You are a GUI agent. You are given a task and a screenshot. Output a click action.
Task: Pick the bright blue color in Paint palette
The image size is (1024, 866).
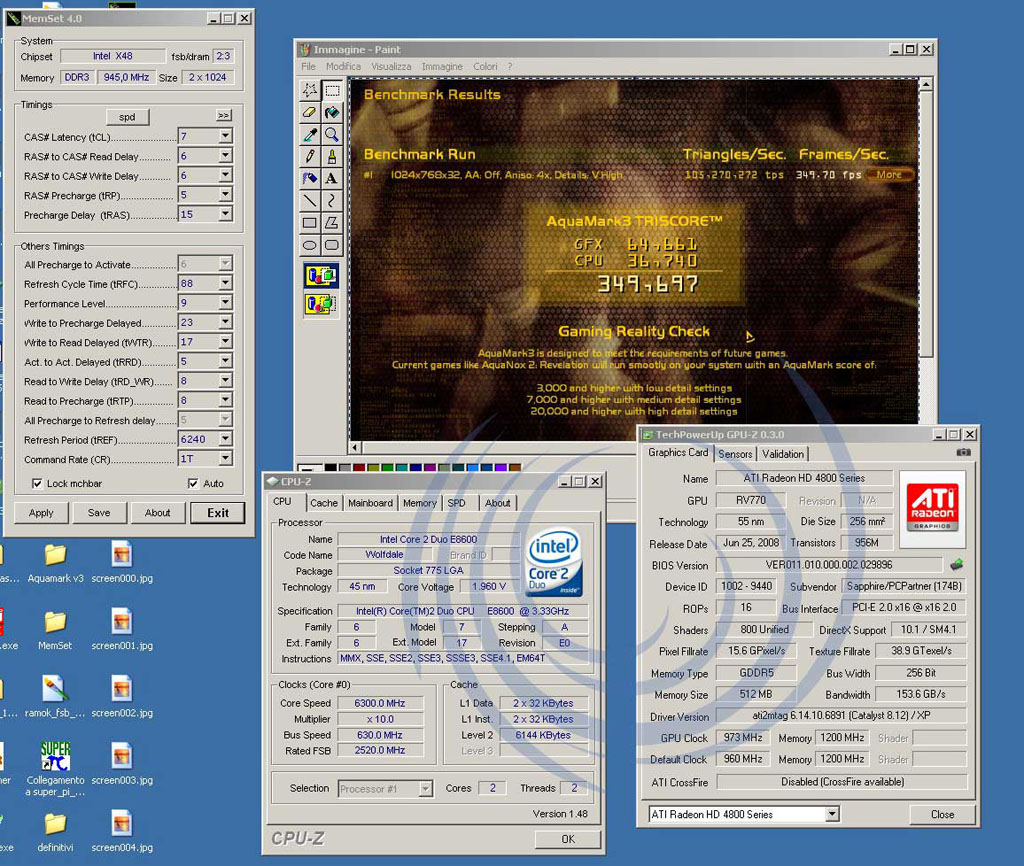tap(473, 468)
